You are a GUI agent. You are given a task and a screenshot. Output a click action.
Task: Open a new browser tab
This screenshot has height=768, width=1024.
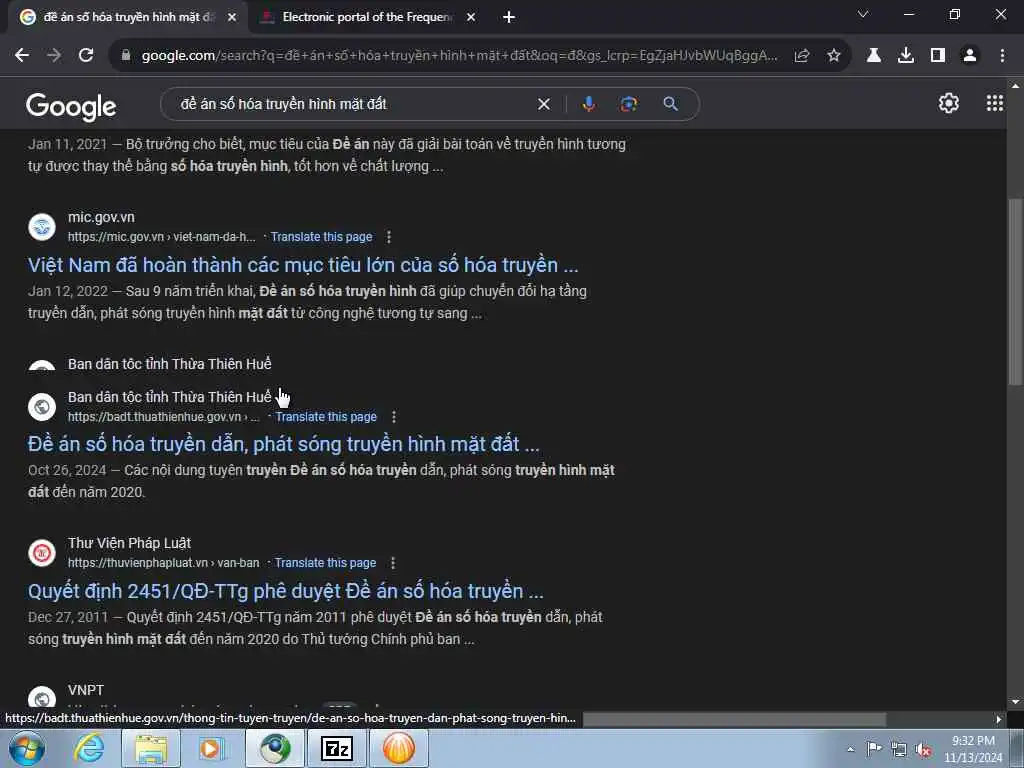coord(509,18)
